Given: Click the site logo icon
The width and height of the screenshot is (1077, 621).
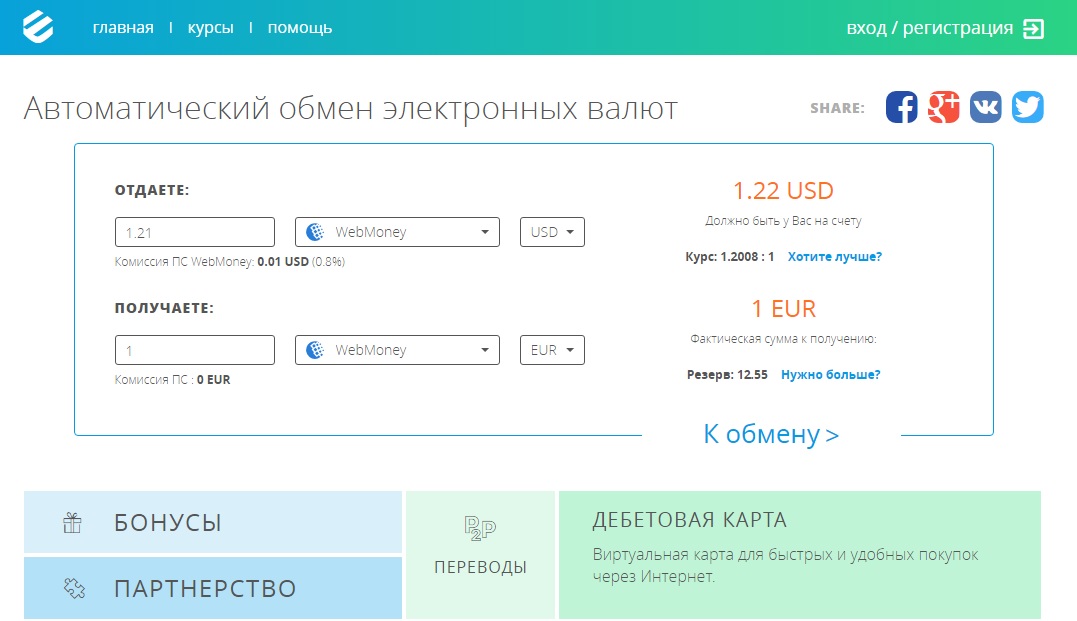Looking at the screenshot, I should pyautogui.click(x=38, y=27).
